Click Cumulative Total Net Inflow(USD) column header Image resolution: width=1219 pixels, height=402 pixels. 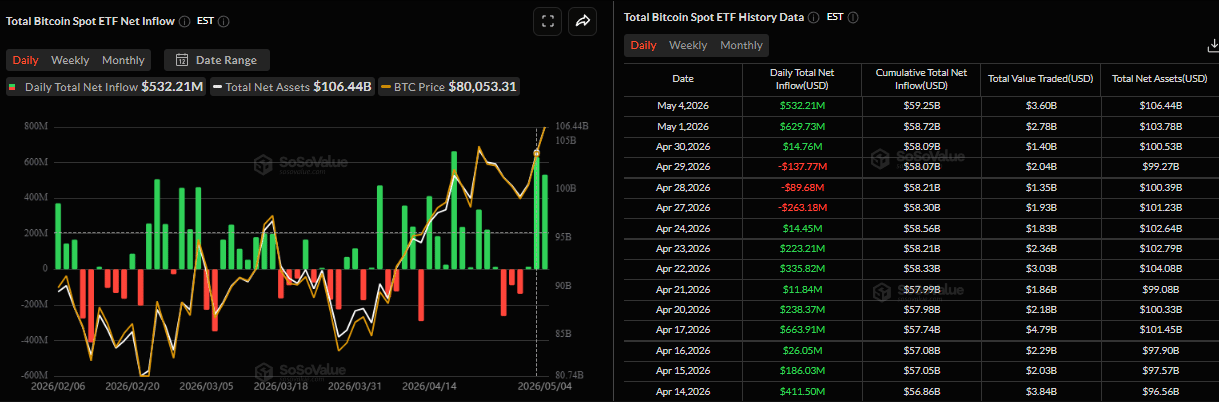(921, 78)
